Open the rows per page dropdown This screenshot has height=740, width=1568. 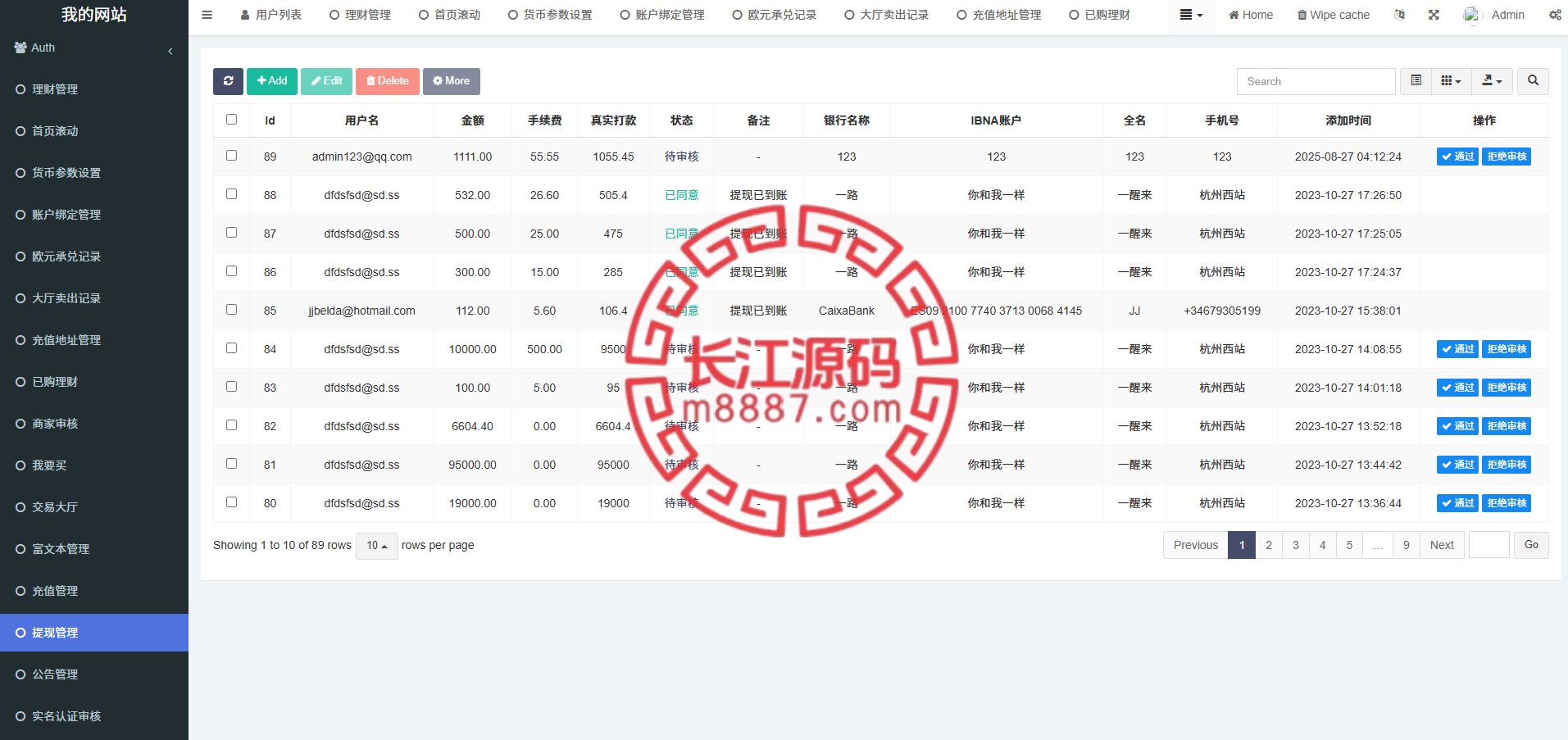pyautogui.click(x=377, y=546)
